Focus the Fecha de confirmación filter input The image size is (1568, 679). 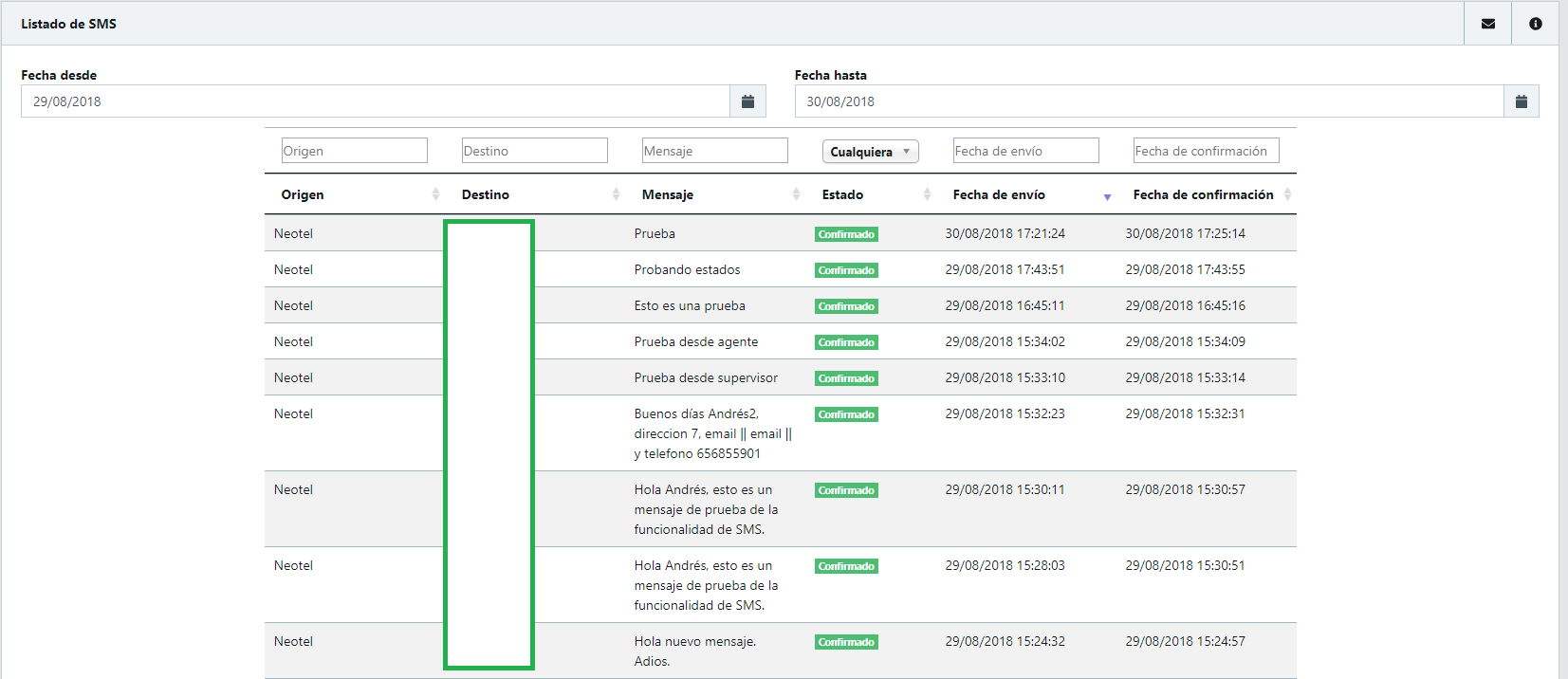(1206, 151)
